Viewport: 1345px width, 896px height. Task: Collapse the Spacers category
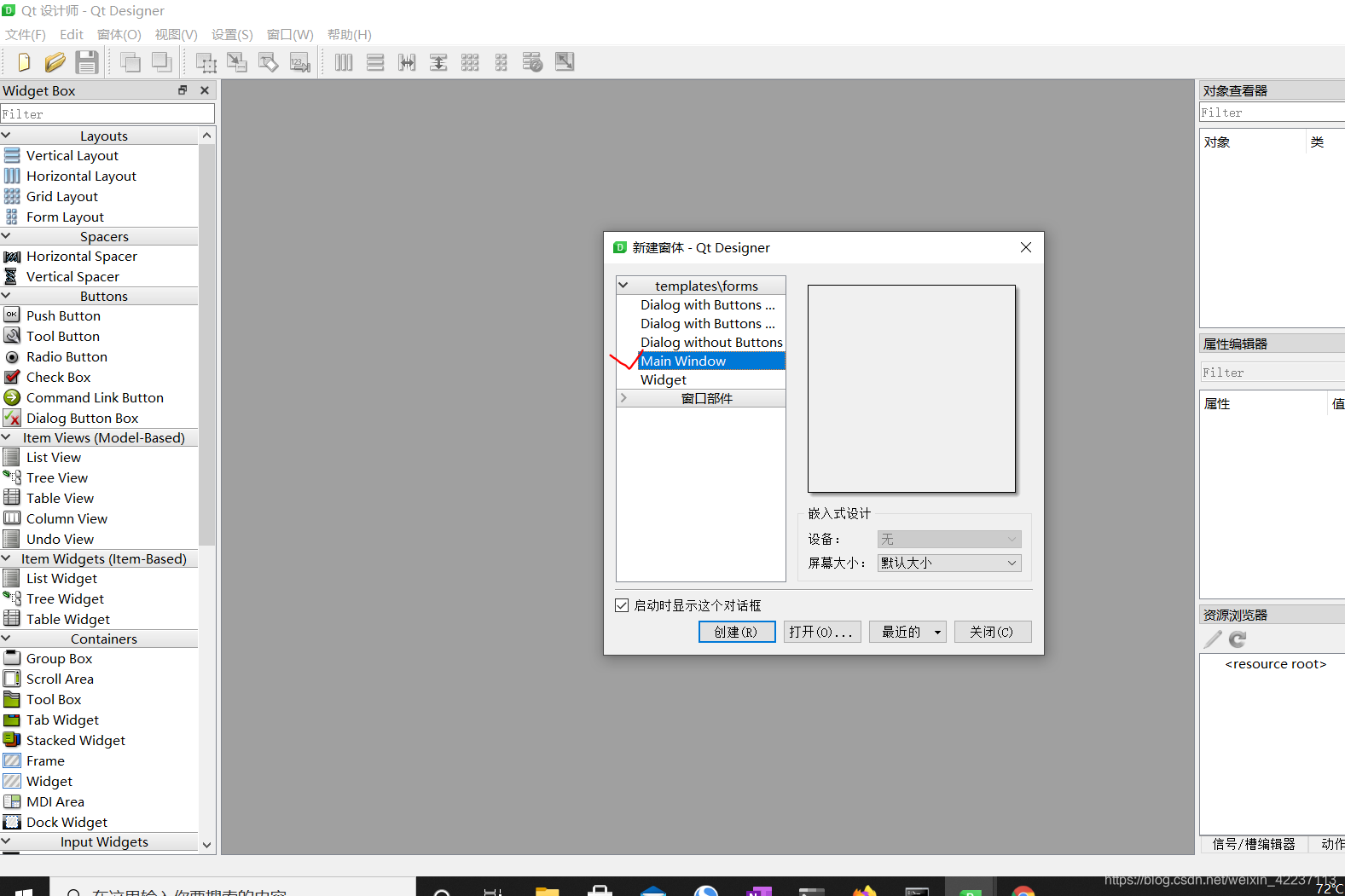7,236
